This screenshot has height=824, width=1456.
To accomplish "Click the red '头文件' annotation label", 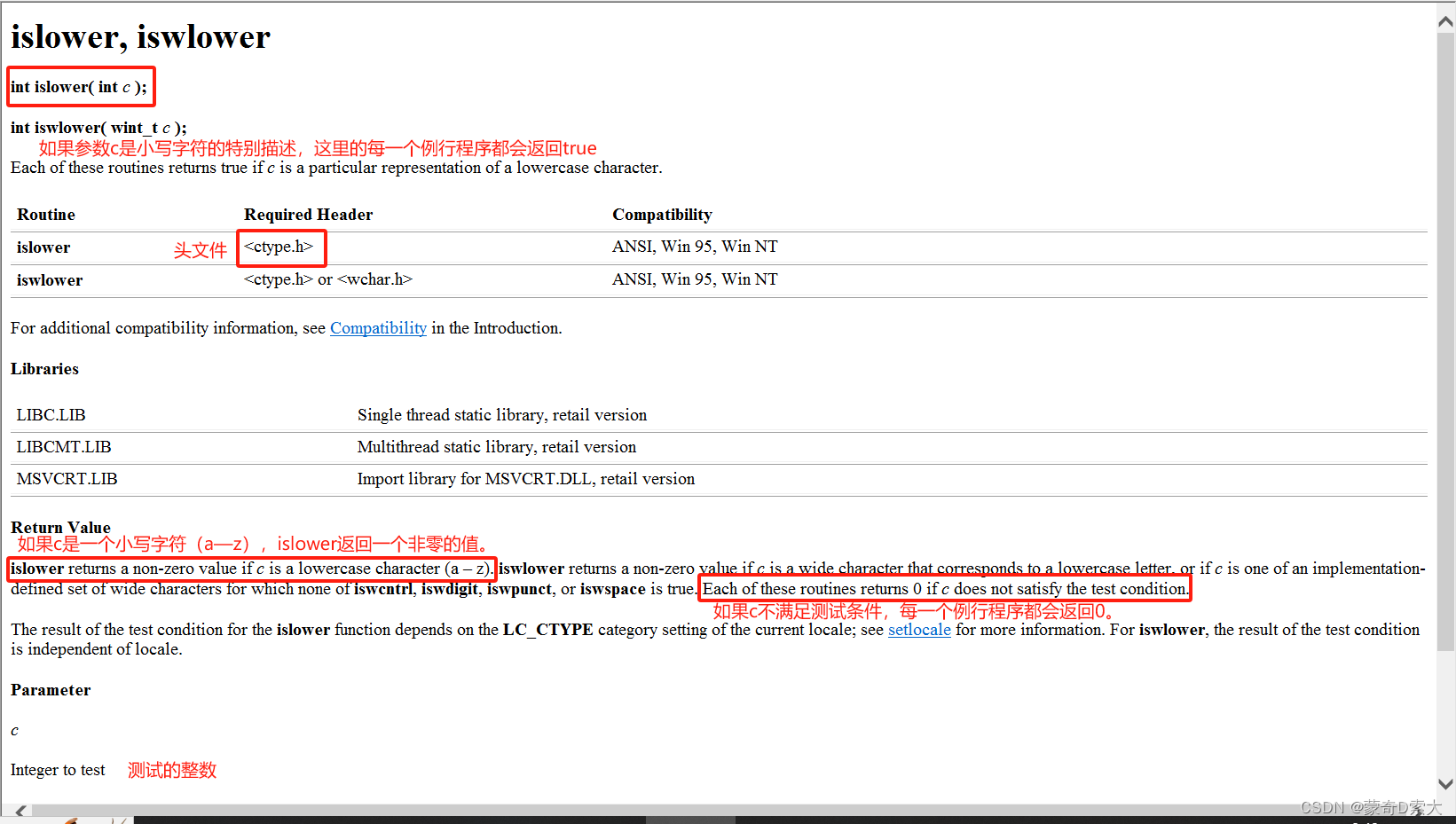I will click(x=201, y=250).
